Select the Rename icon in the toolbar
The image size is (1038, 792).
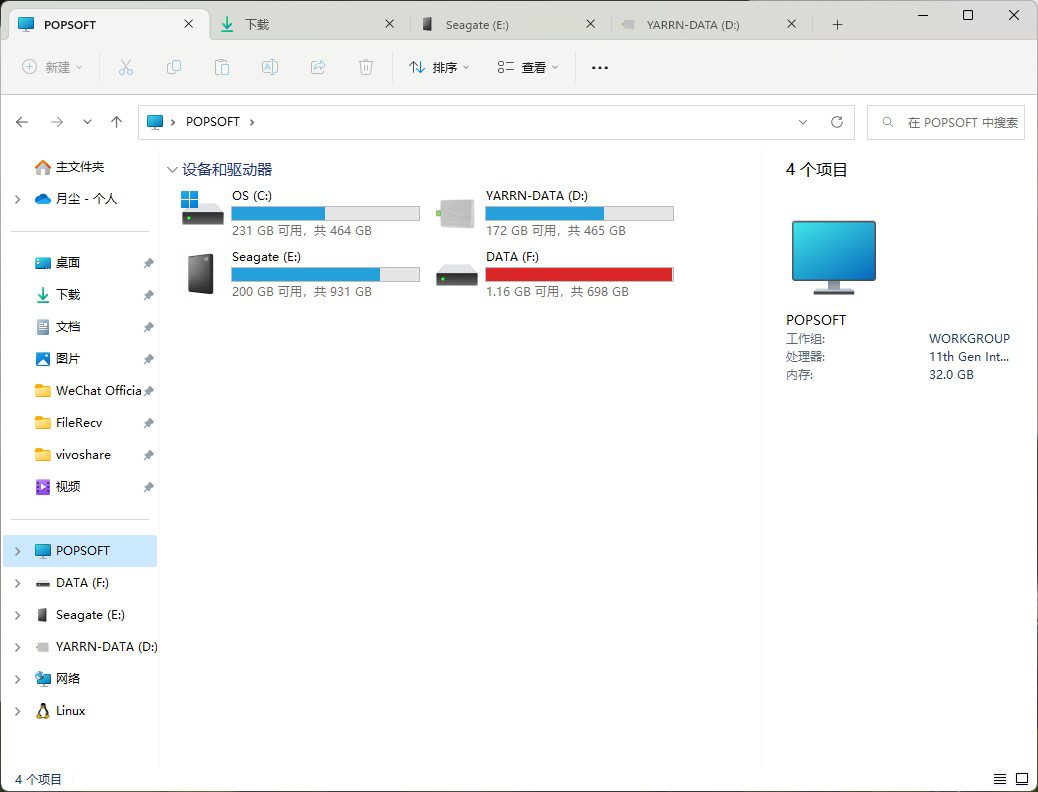tap(270, 67)
